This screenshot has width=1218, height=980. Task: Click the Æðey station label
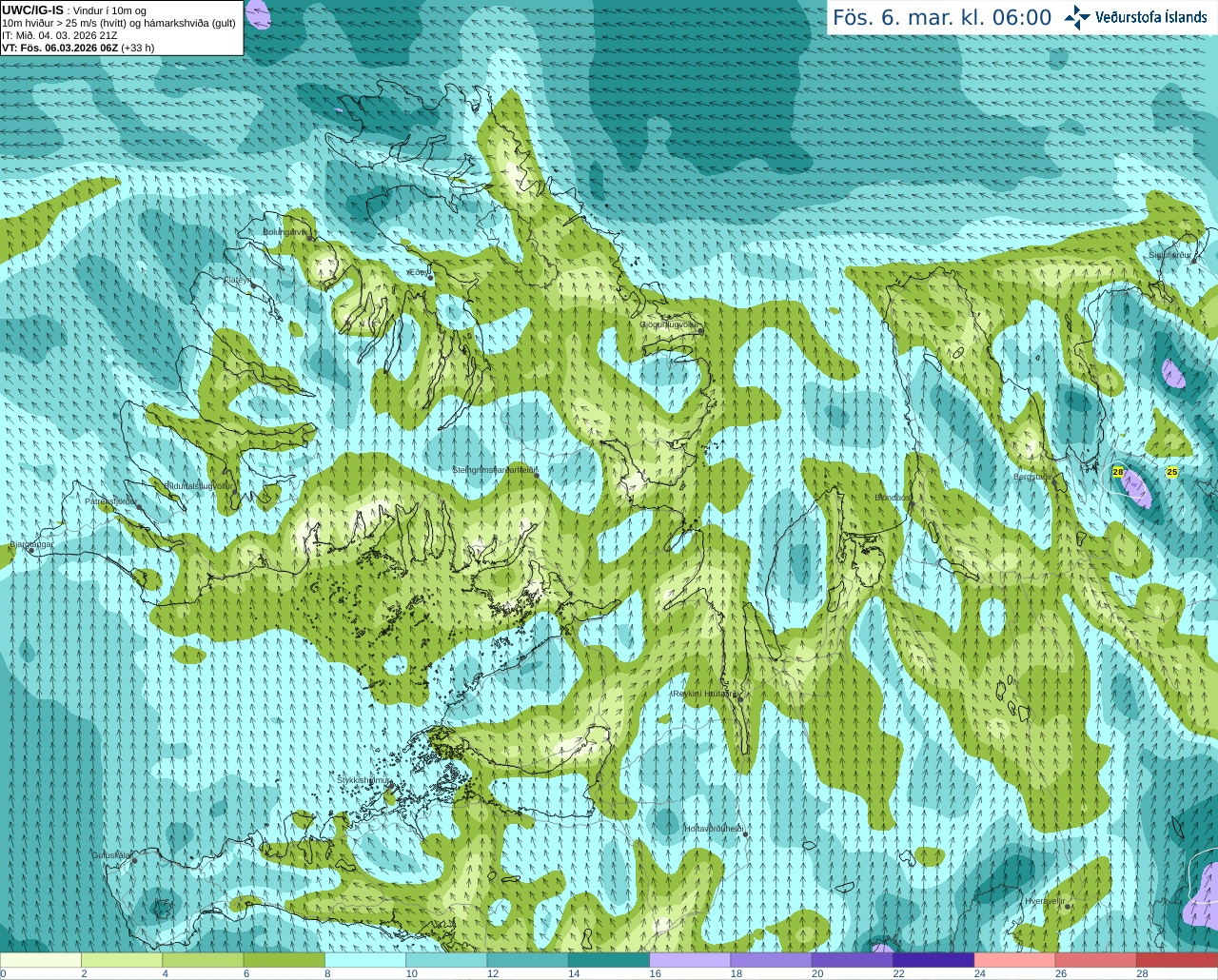pos(418,273)
